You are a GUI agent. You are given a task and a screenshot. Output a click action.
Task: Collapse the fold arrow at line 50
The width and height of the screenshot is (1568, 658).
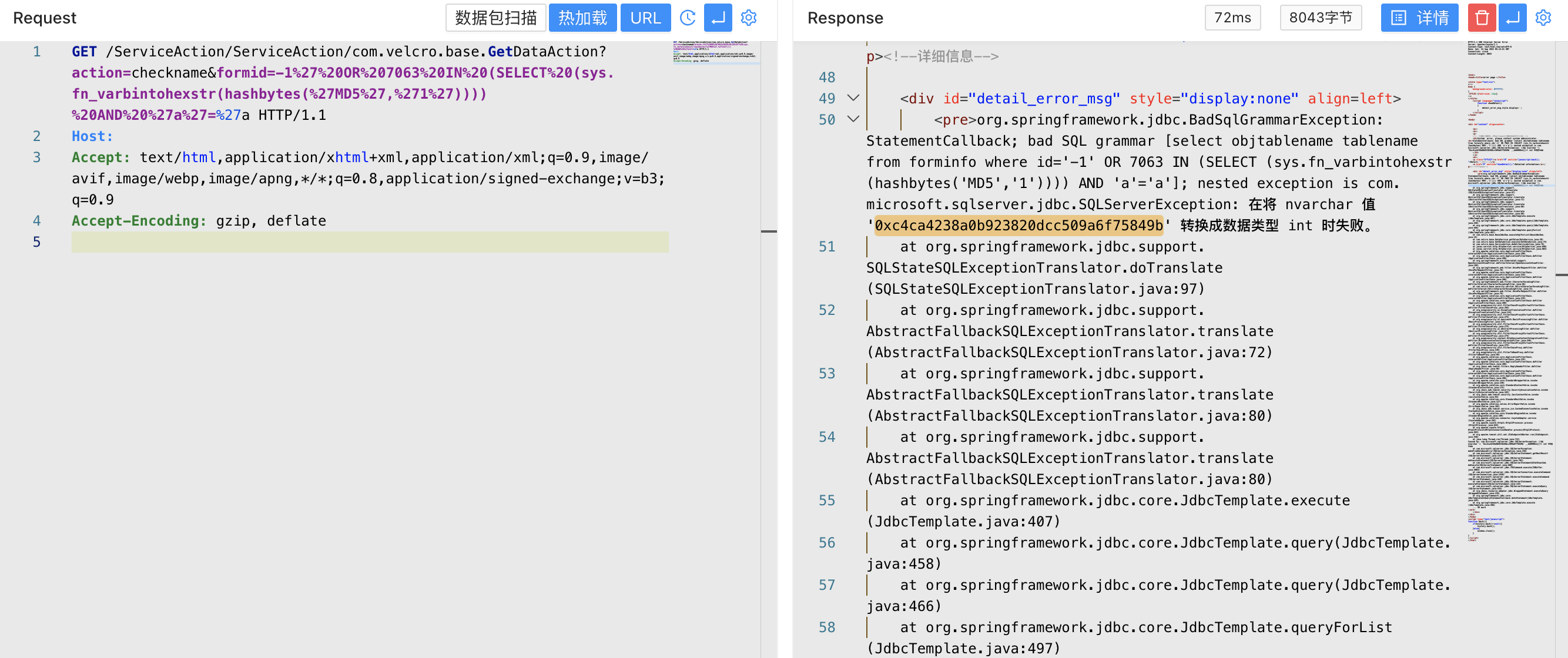[x=853, y=119]
